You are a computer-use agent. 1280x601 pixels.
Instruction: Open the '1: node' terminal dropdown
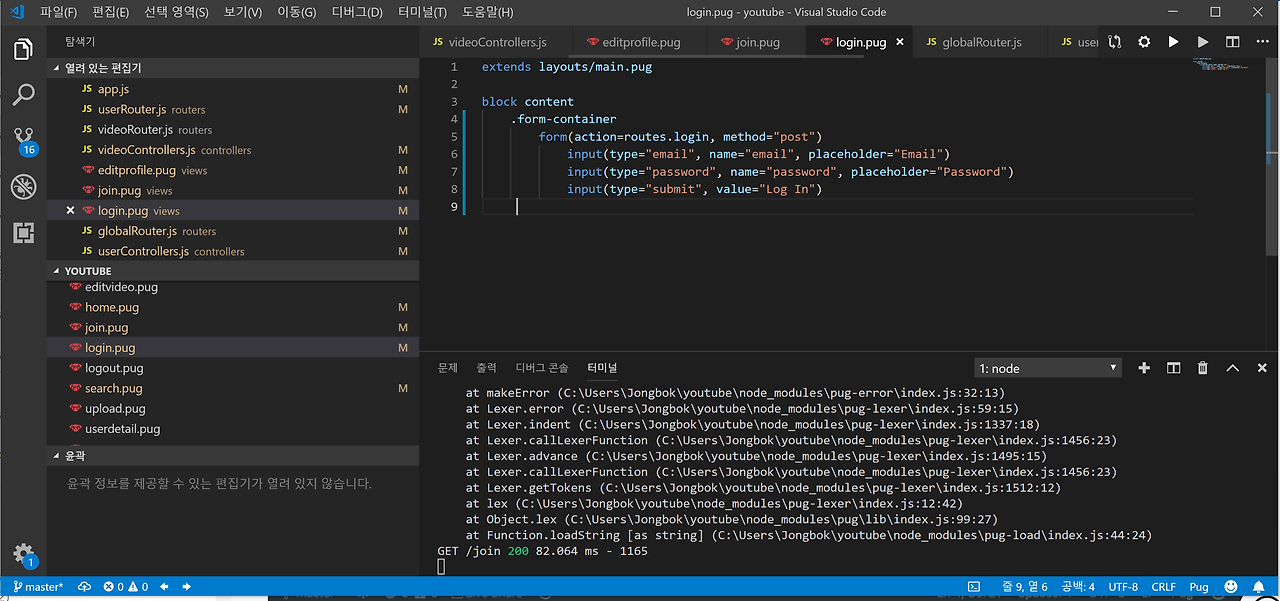coord(1048,368)
